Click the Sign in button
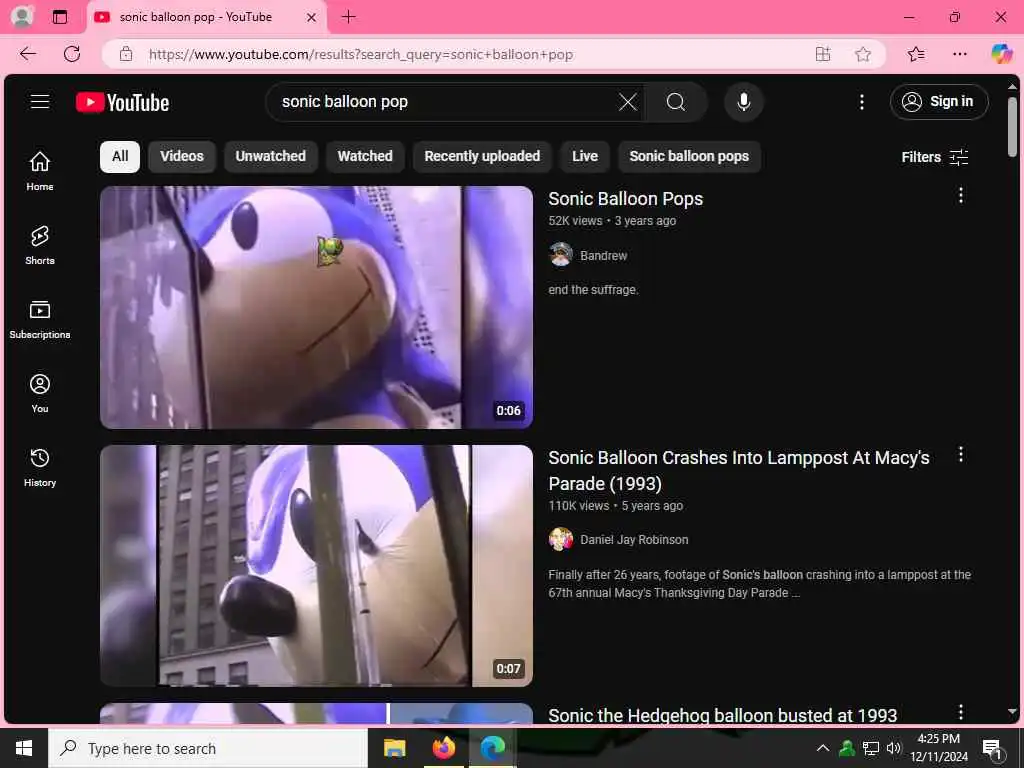 (x=939, y=102)
